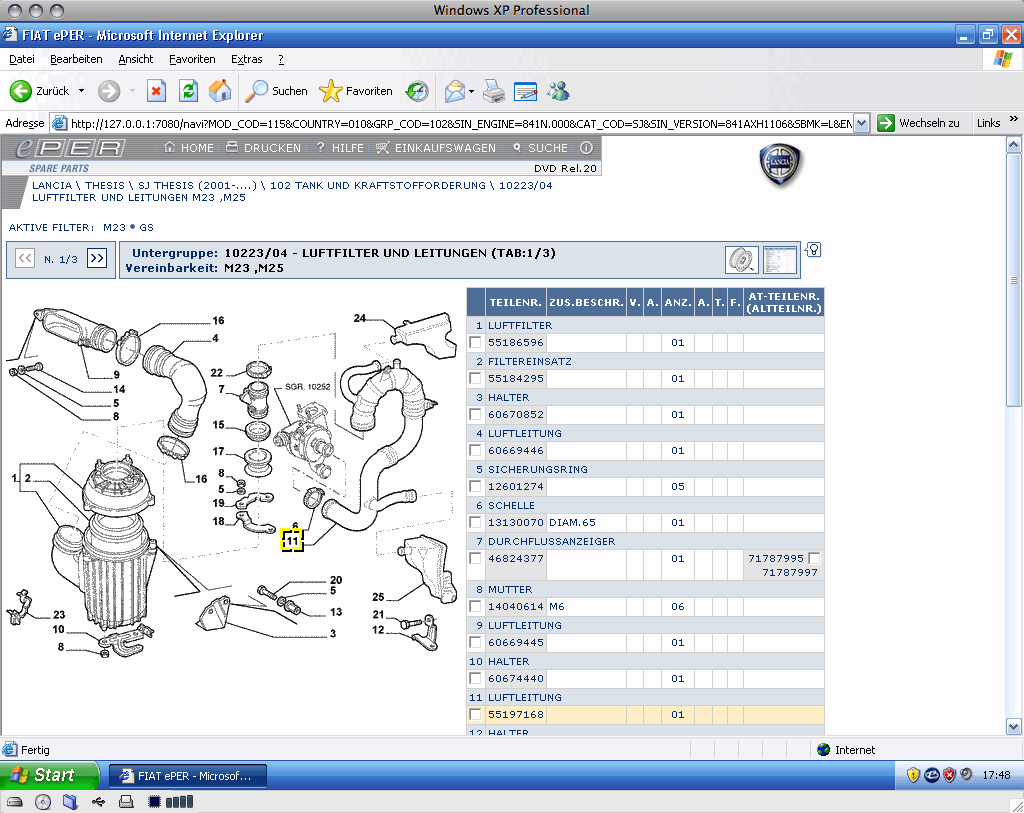Click the Lancia brand logo
Image resolution: width=1024 pixels, height=813 pixels.
point(780,165)
